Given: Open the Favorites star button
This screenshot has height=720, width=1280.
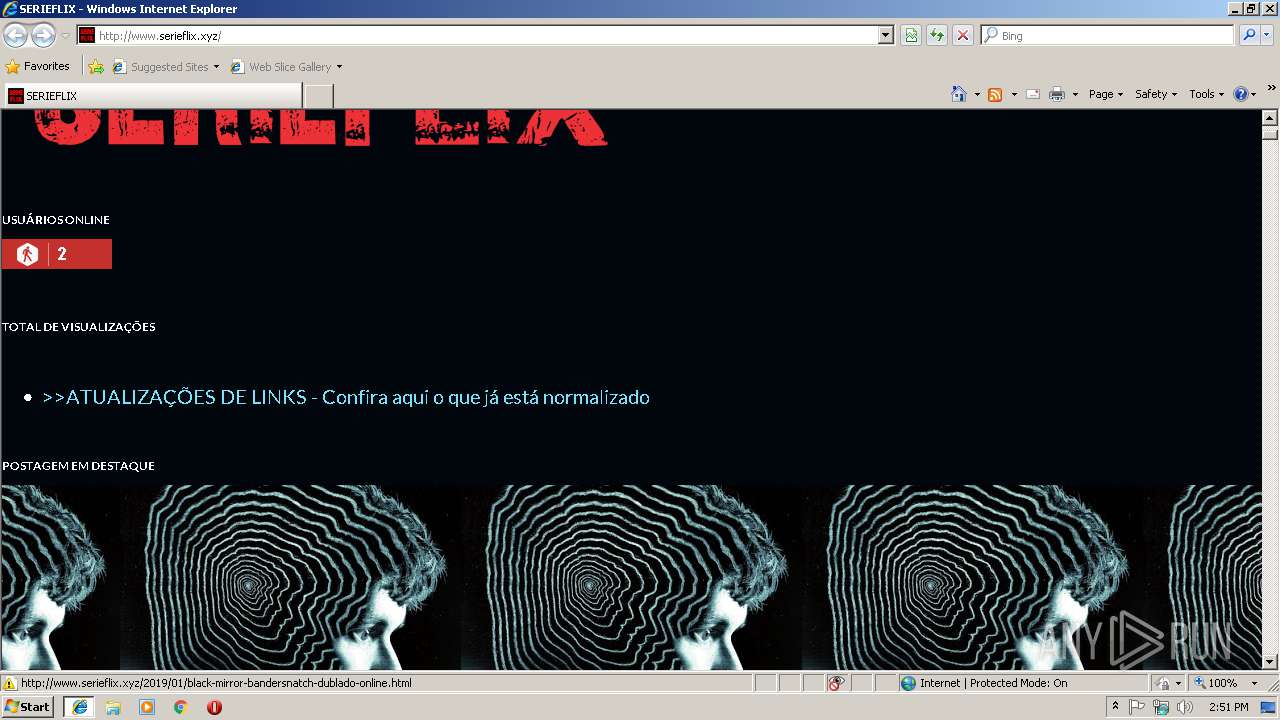Looking at the screenshot, I should pyautogui.click(x=38, y=67).
